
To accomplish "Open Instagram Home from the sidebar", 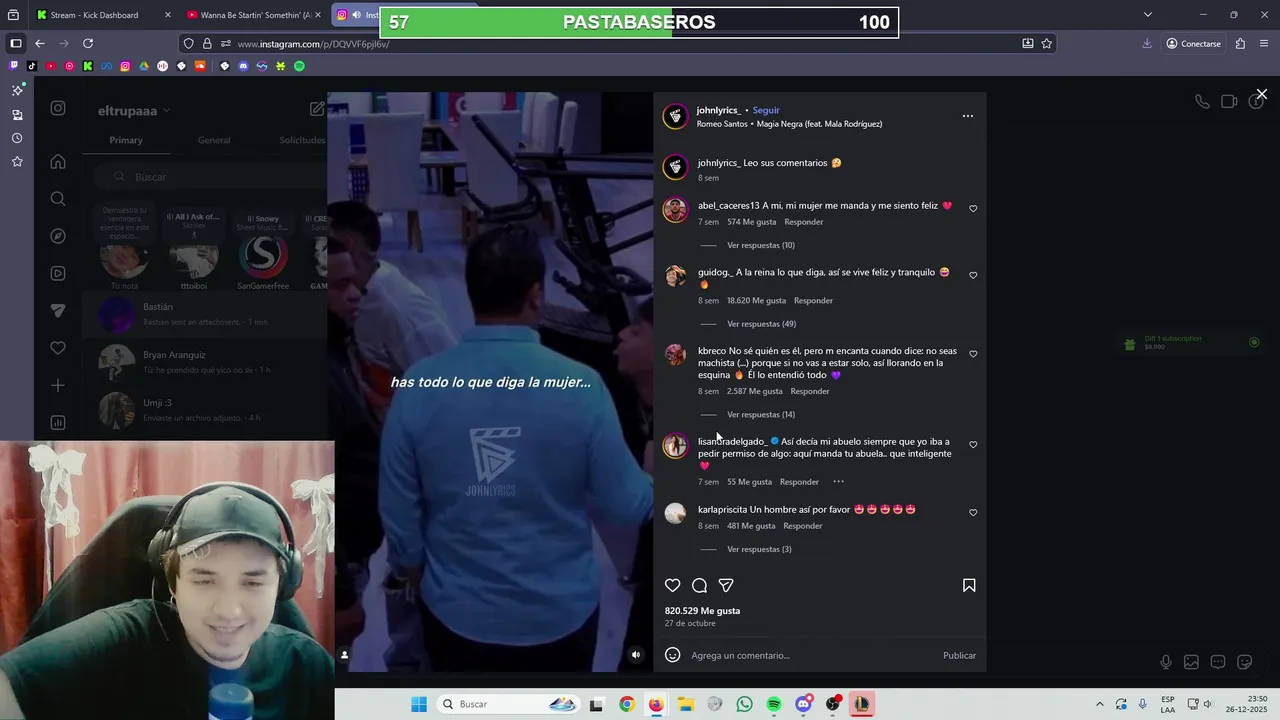I will pyautogui.click(x=58, y=162).
